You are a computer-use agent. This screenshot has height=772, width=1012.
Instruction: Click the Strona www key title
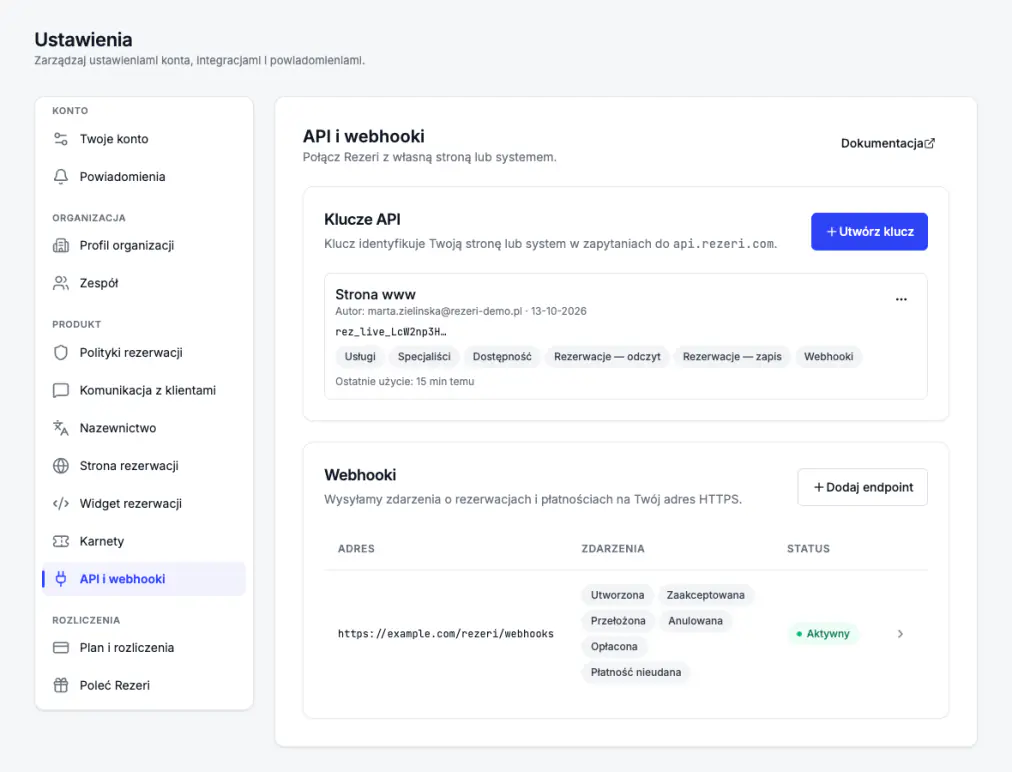point(376,294)
